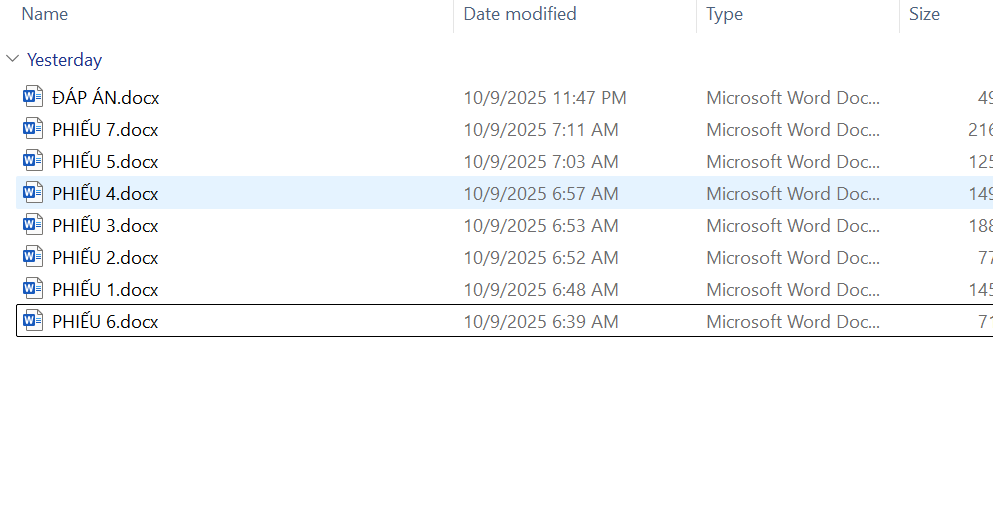Click the Word icon beside PHIẾU 6.docx

point(33,321)
